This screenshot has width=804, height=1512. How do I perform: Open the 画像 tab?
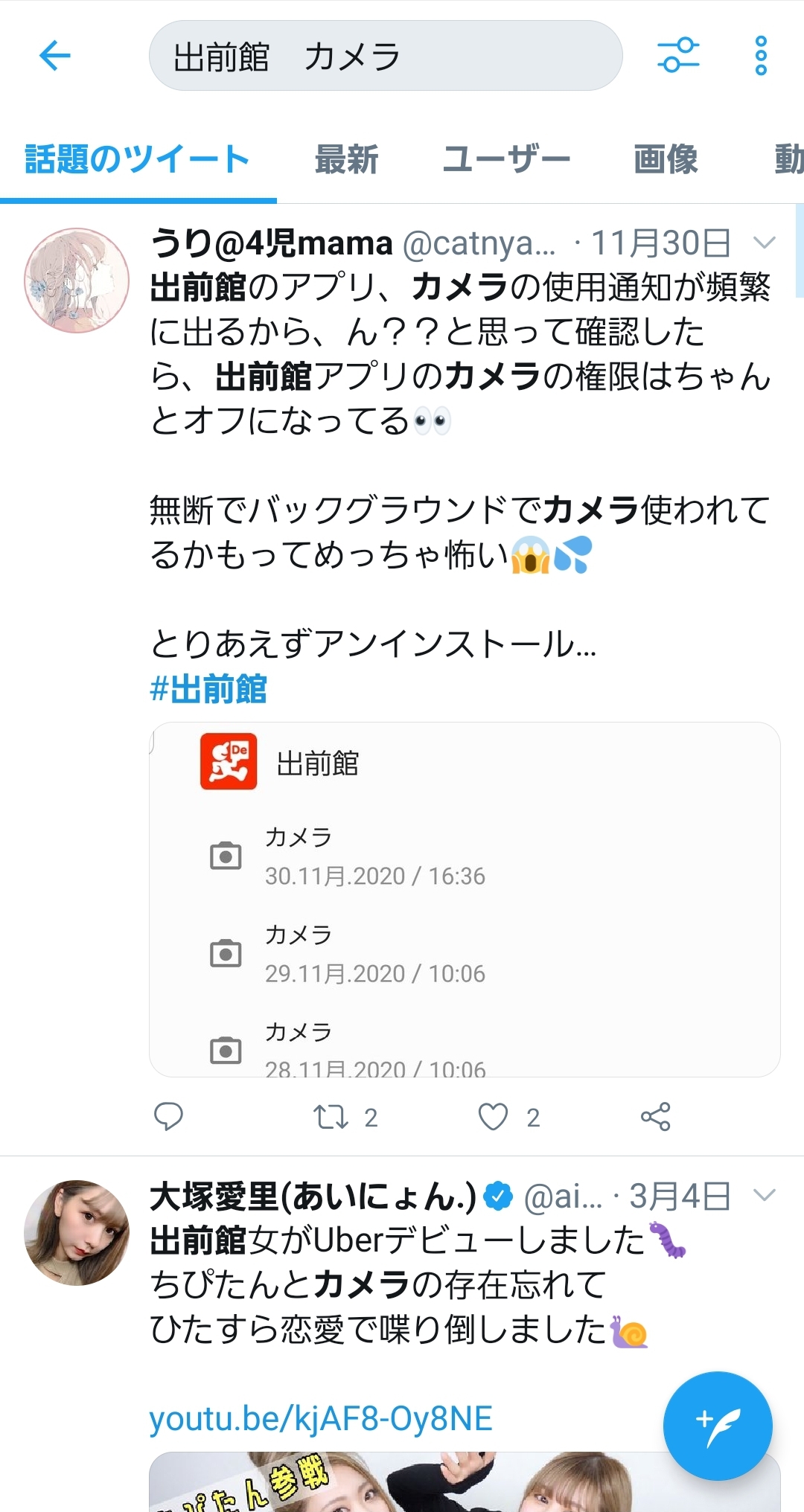point(666,159)
